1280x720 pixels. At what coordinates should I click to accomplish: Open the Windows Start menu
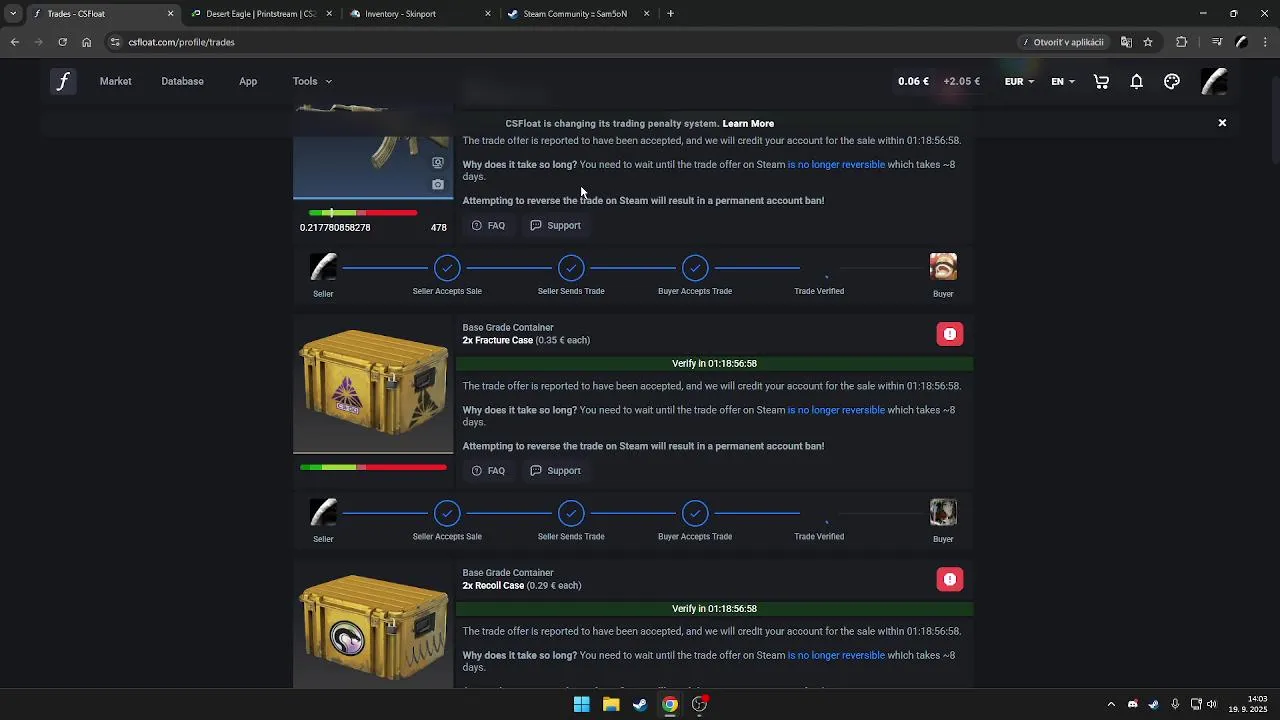(581, 704)
